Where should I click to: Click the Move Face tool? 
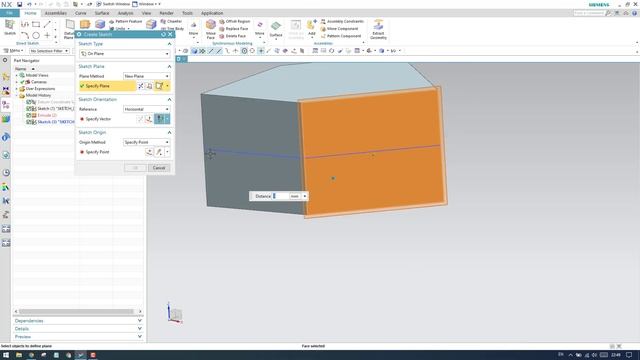click(x=211, y=29)
